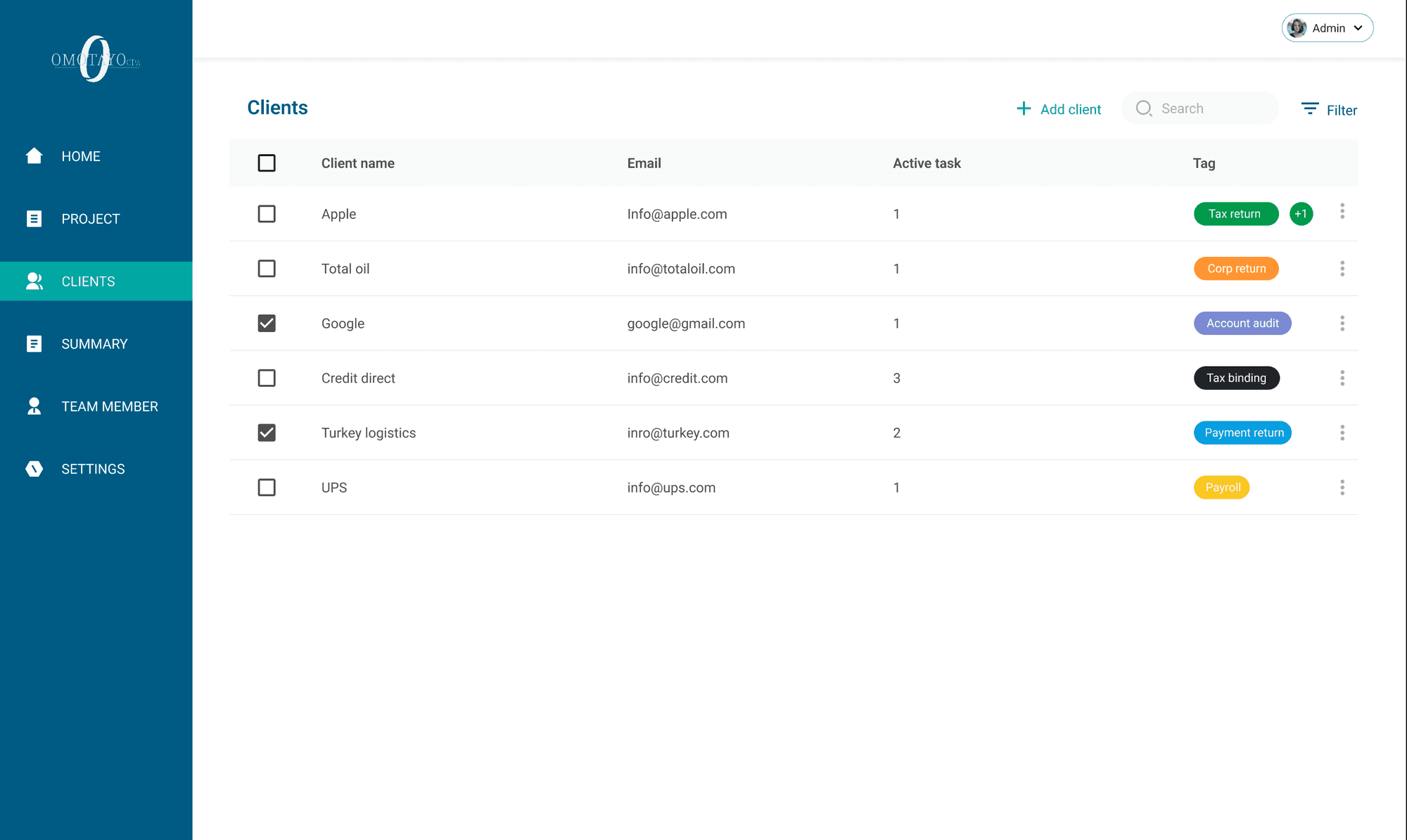Image resolution: width=1407 pixels, height=840 pixels.
Task: Click the +1 more tags badge on Apple
Action: point(1301,214)
